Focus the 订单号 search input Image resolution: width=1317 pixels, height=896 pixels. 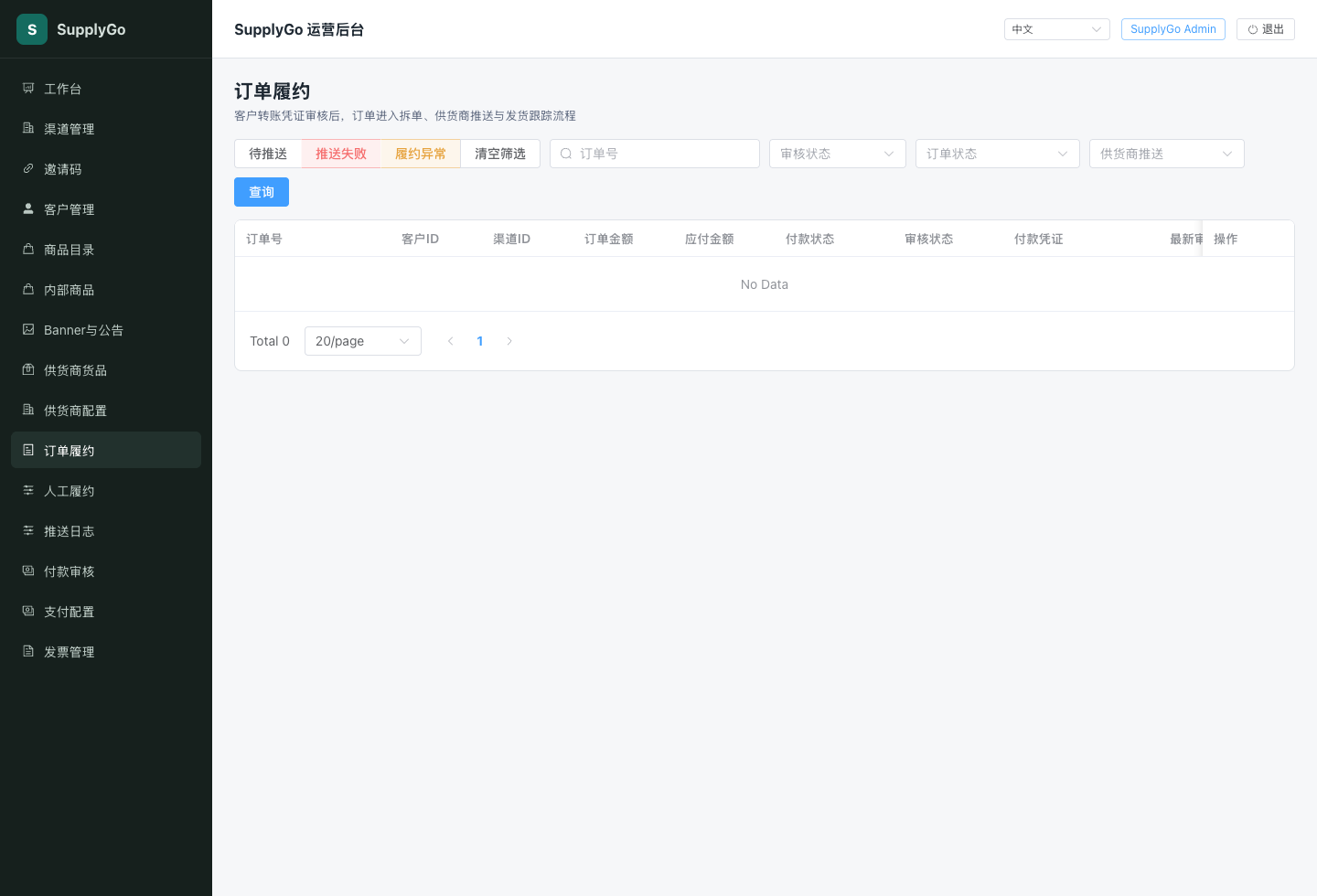(655, 154)
